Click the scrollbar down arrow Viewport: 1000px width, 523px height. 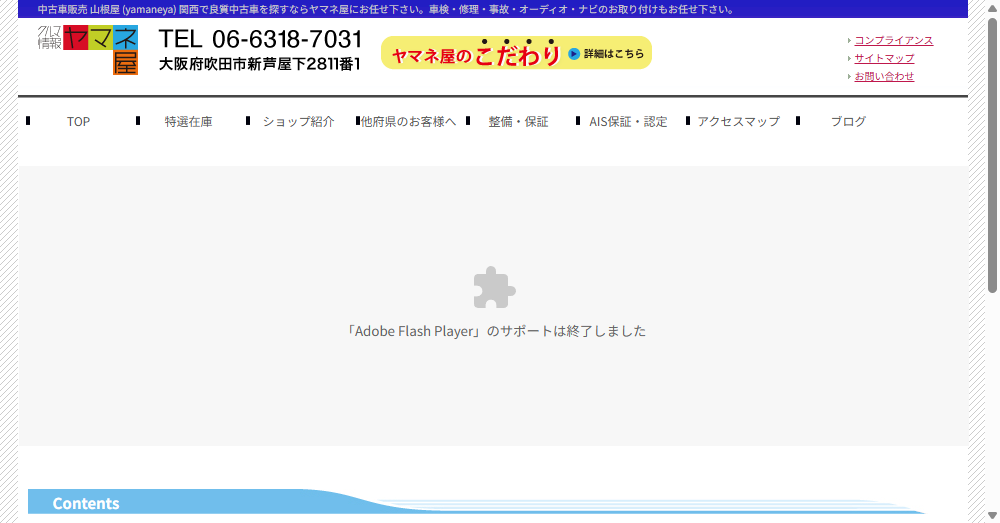[991, 515]
